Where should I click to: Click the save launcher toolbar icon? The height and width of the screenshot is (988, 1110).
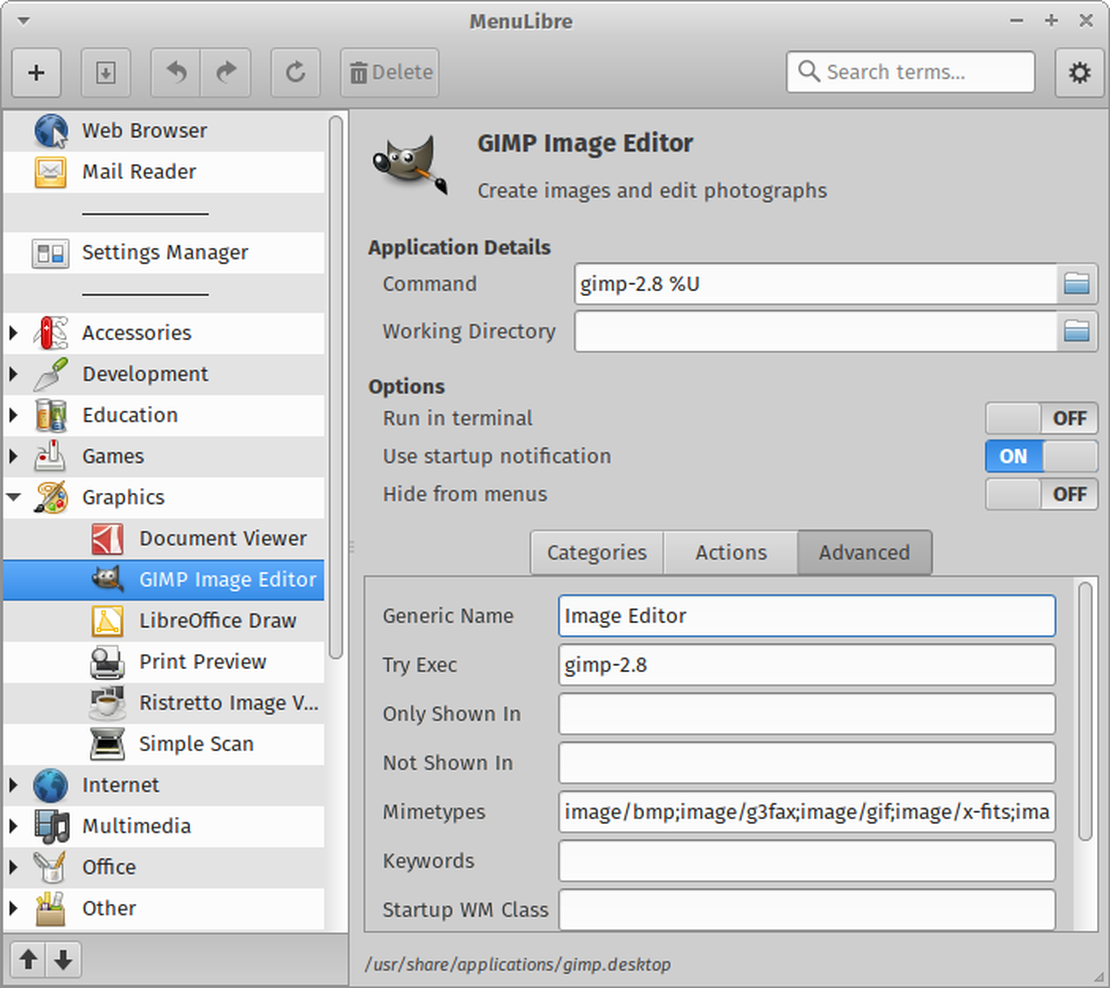click(106, 72)
